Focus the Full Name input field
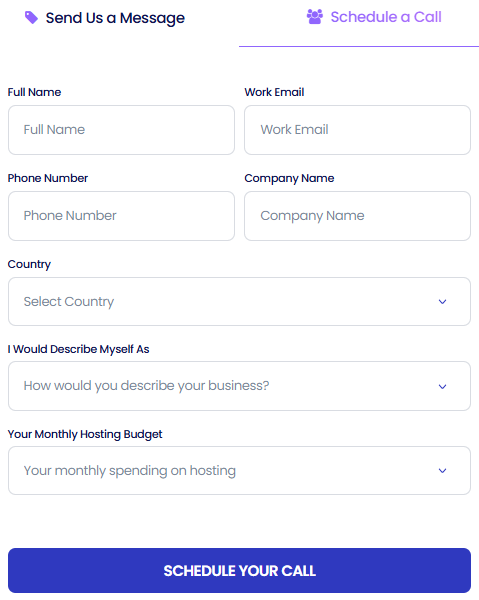This screenshot has width=479, height=600. (x=121, y=130)
